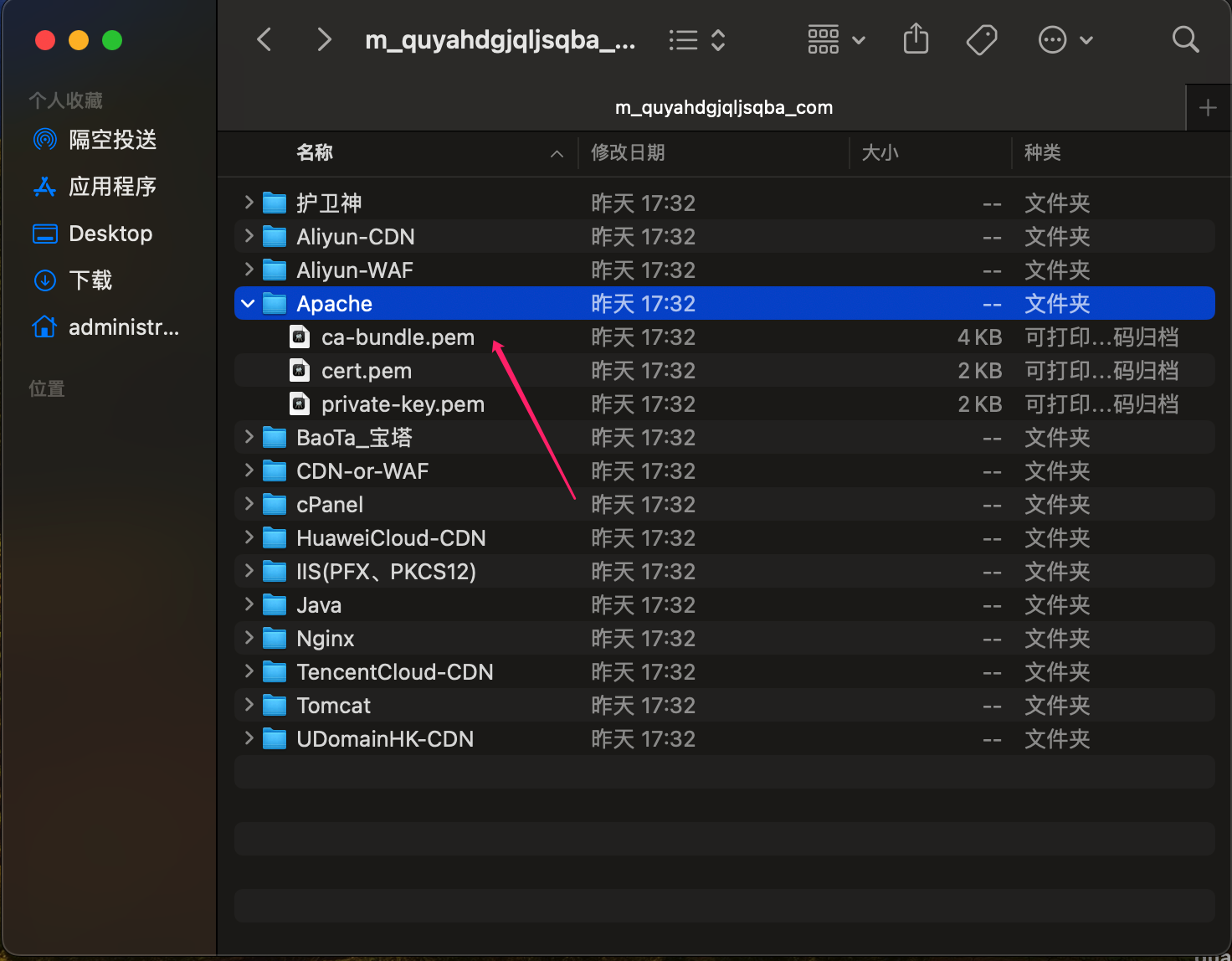This screenshot has height=961, width=1232.
Task: Switch to the m_quyahdgjqljsqba_com tab
Action: tap(723, 107)
